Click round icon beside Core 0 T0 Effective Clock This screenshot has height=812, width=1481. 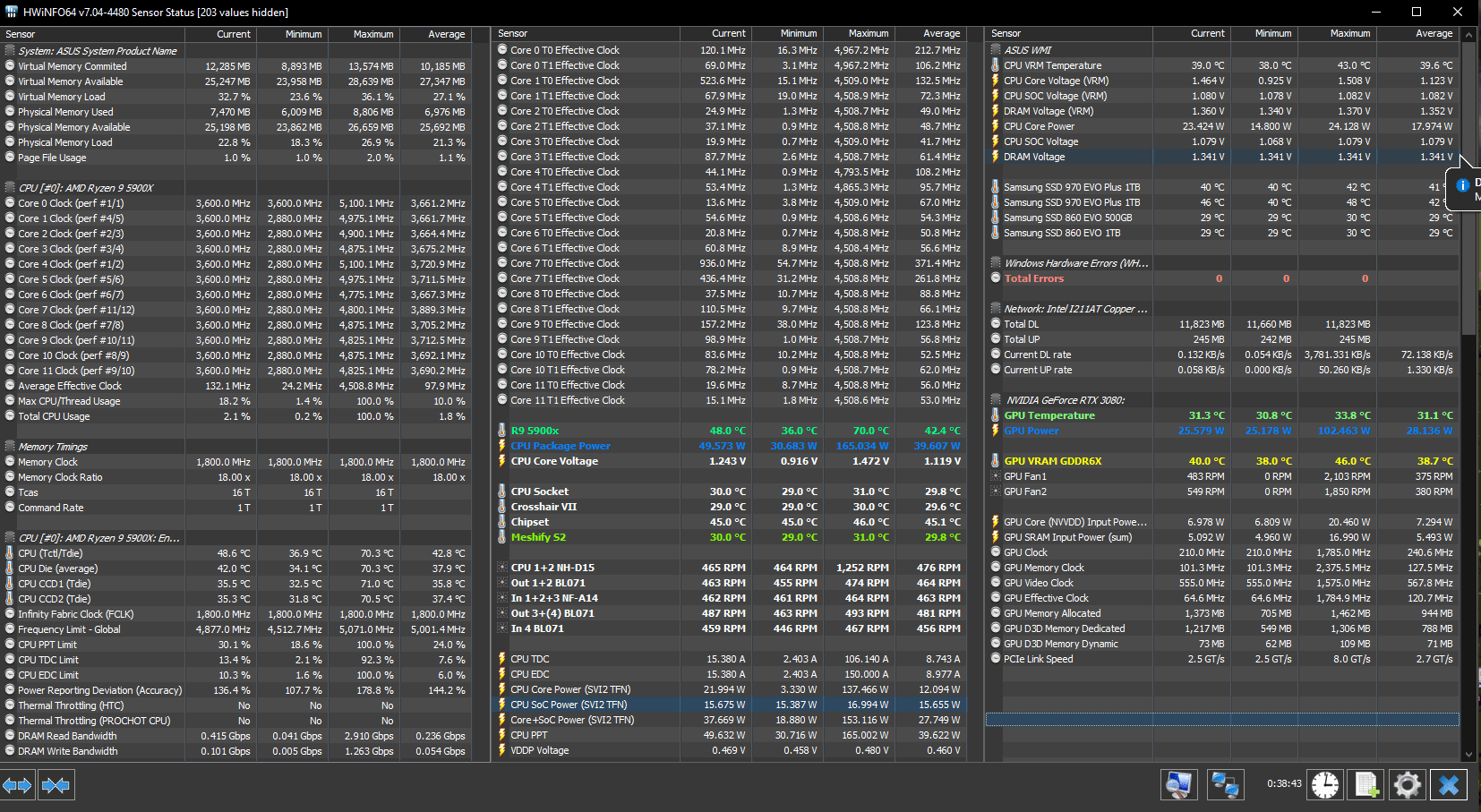click(x=502, y=50)
